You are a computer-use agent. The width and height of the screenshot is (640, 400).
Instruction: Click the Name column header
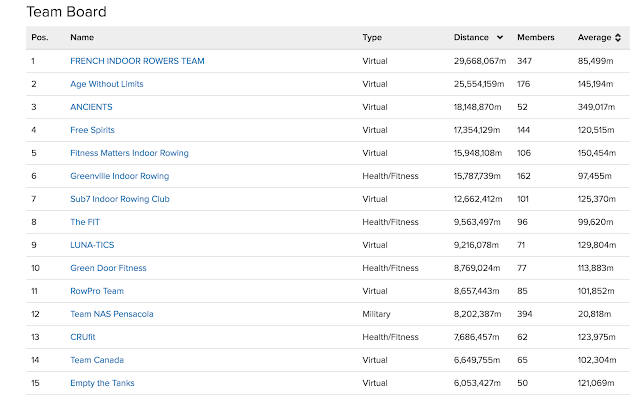coord(82,38)
